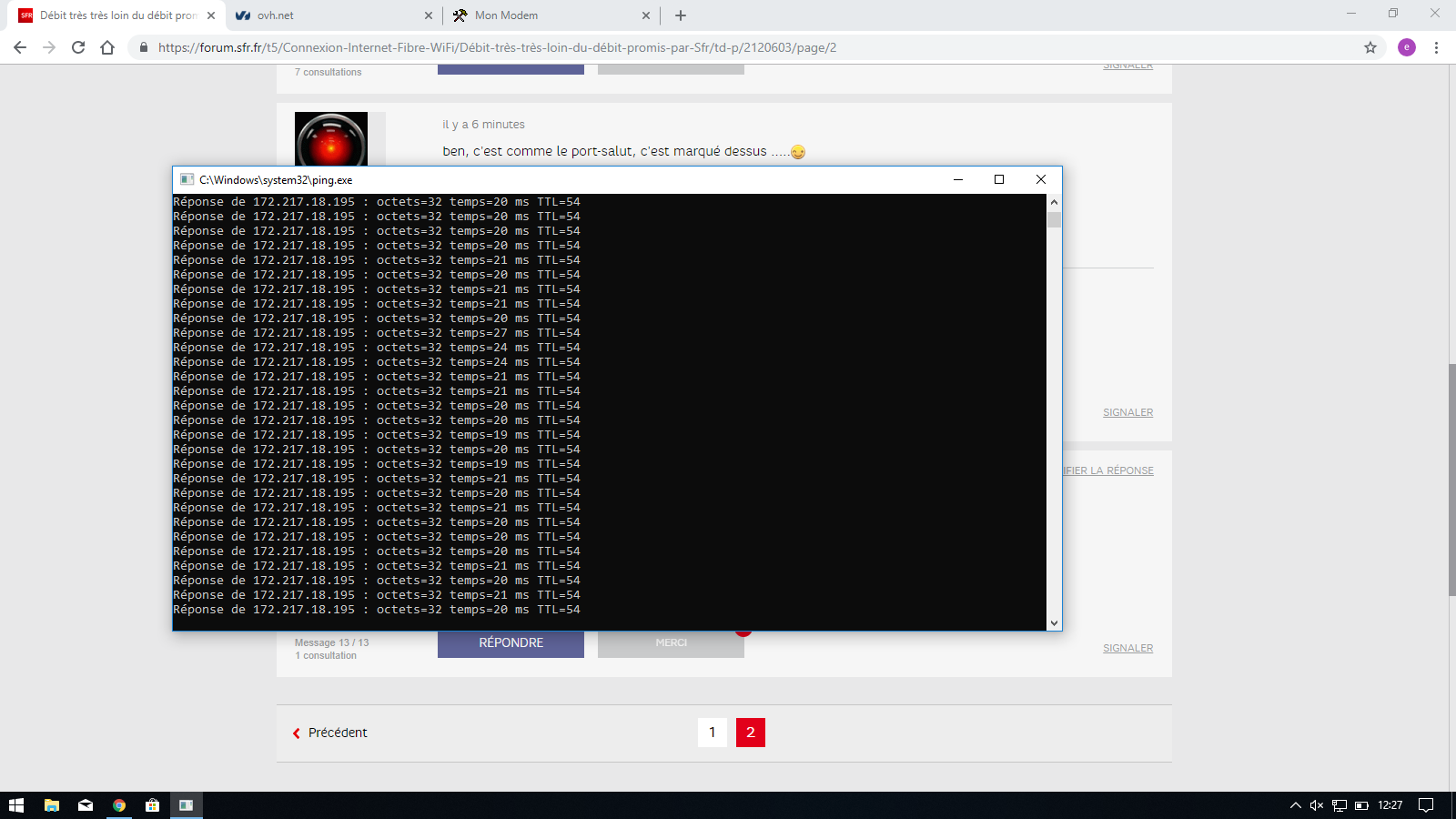Open the Chrome profile avatar
This screenshot has height=819, width=1456.
coord(1407,47)
